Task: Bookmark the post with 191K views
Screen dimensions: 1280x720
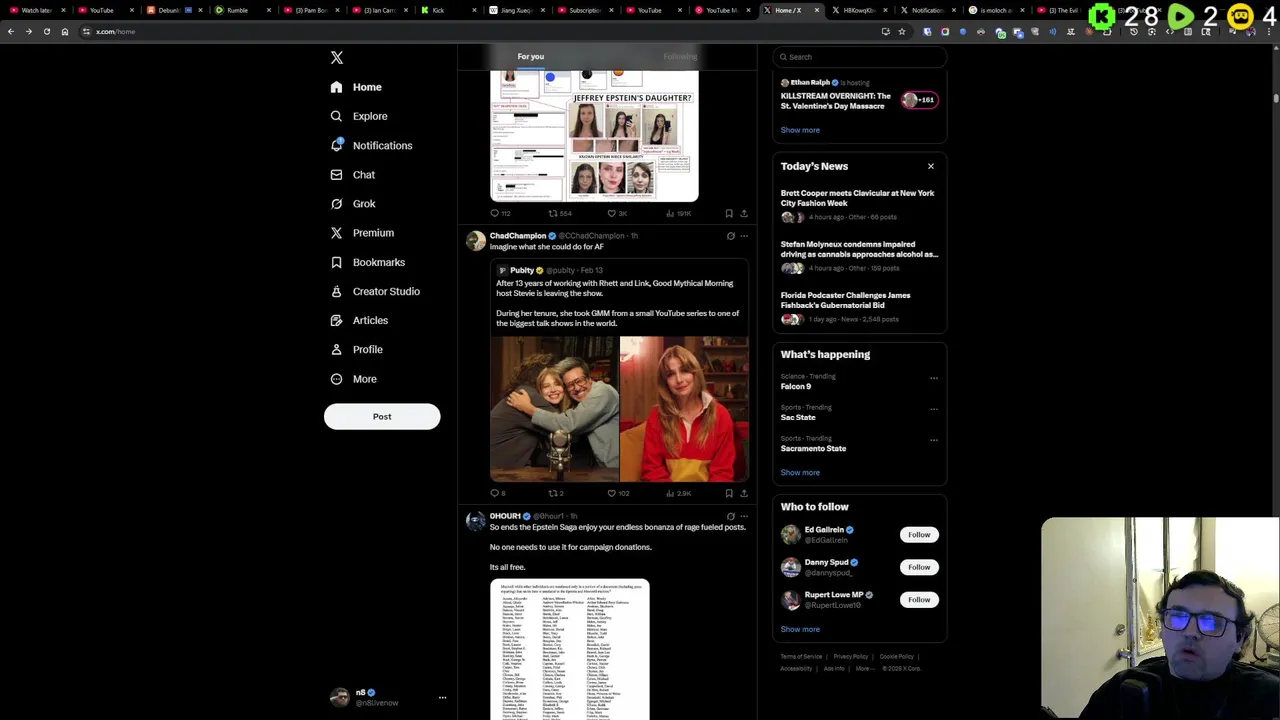Action: point(729,213)
